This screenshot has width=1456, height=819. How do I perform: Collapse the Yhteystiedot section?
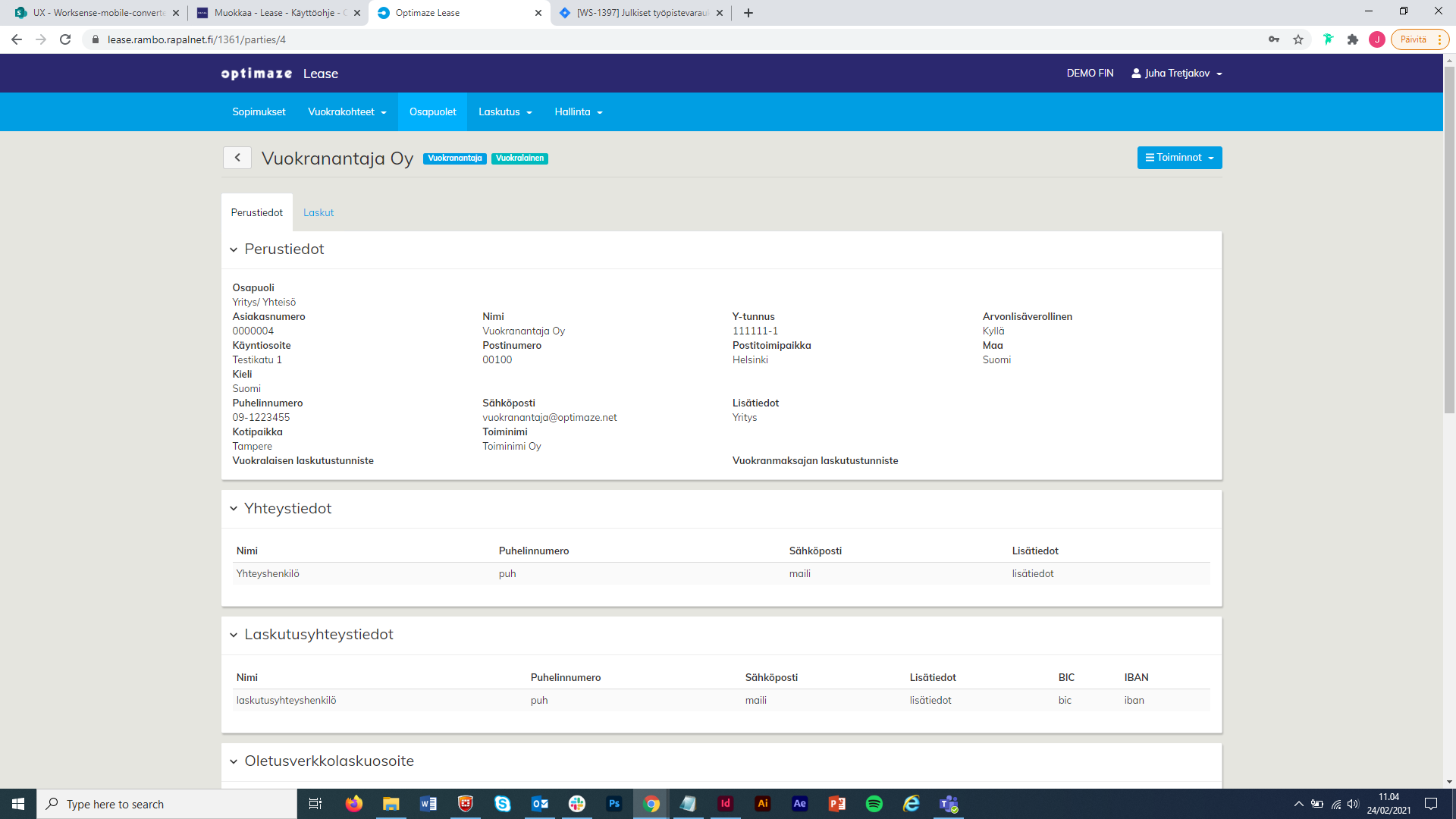point(234,509)
